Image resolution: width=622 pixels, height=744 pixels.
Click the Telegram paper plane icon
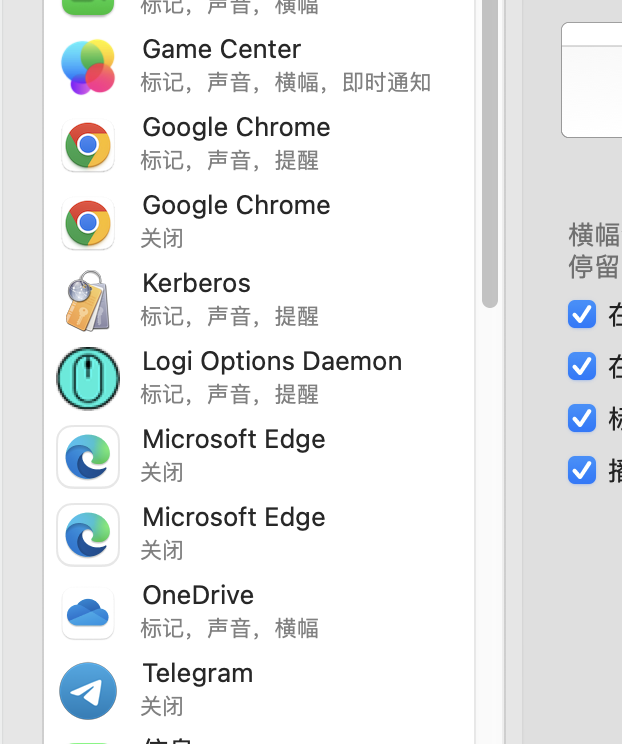coord(88,691)
